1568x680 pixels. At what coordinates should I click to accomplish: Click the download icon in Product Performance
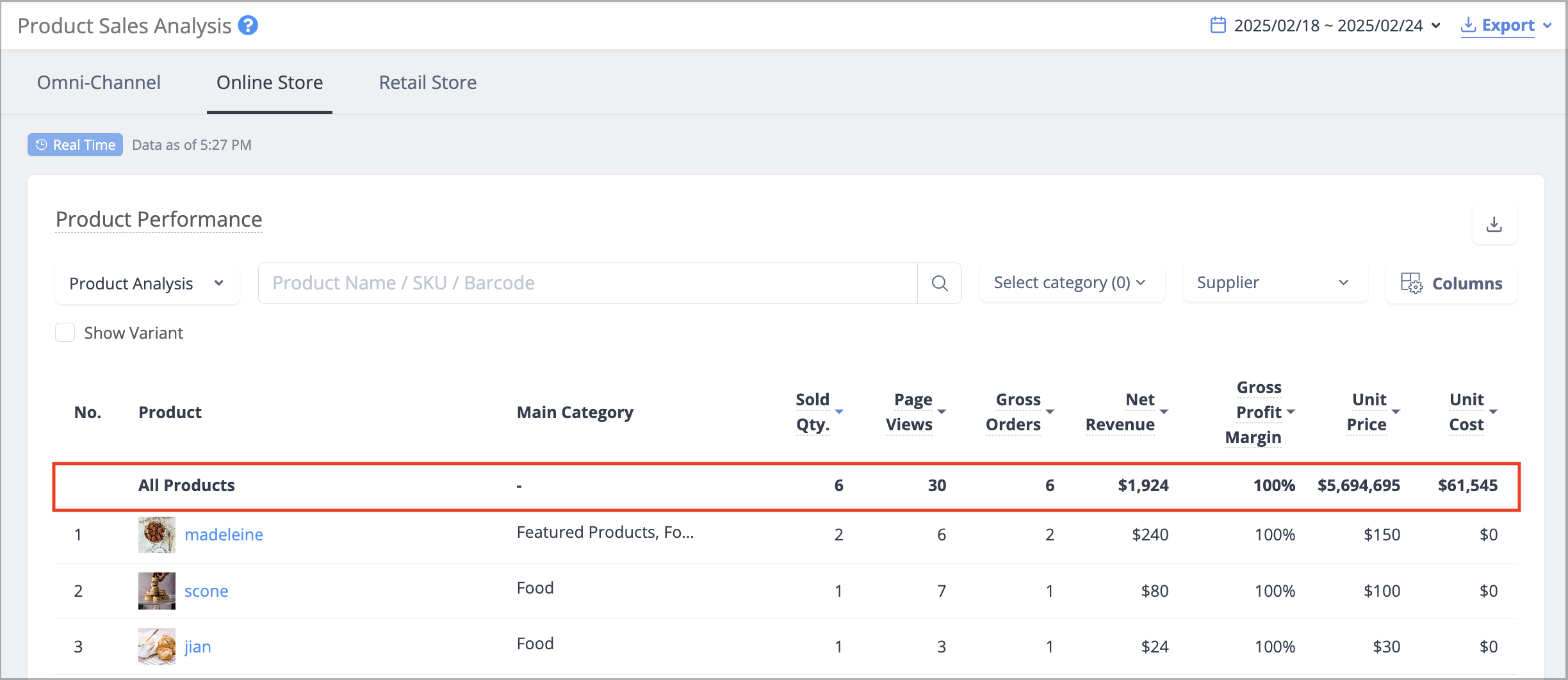(x=1494, y=224)
